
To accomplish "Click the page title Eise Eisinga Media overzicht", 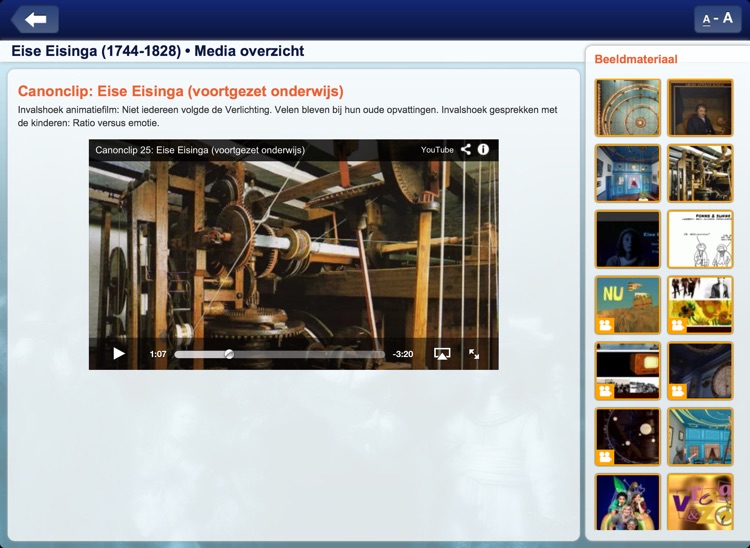I will (157, 51).
